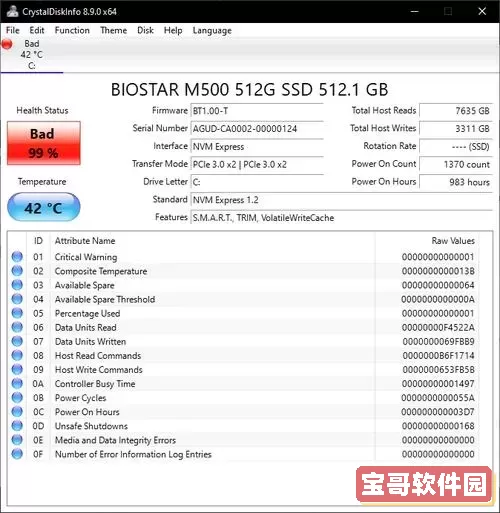This screenshot has height=513, width=500.
Task: Select the Data Units Written attribute name
Action: pos(90,342)
